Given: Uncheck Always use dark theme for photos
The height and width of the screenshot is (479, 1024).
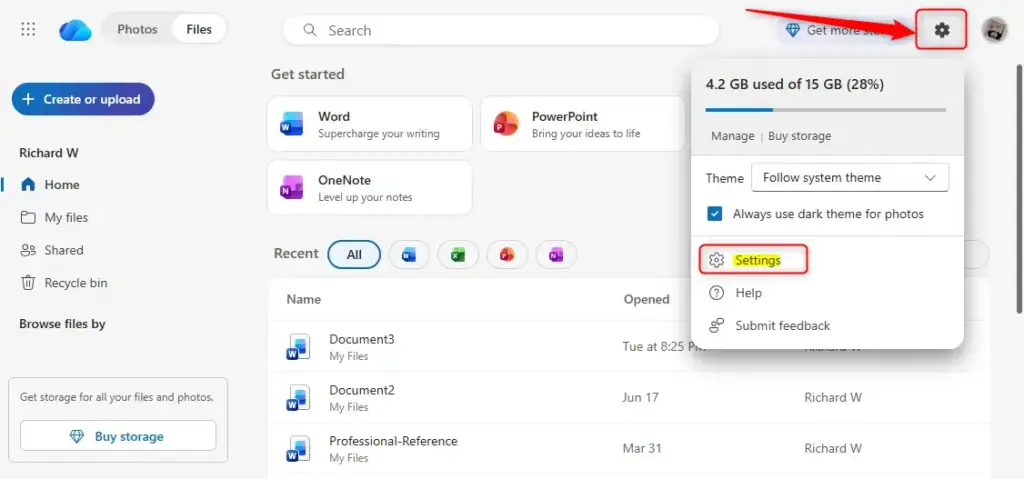Looking at the screenshot, I should 715,214.
